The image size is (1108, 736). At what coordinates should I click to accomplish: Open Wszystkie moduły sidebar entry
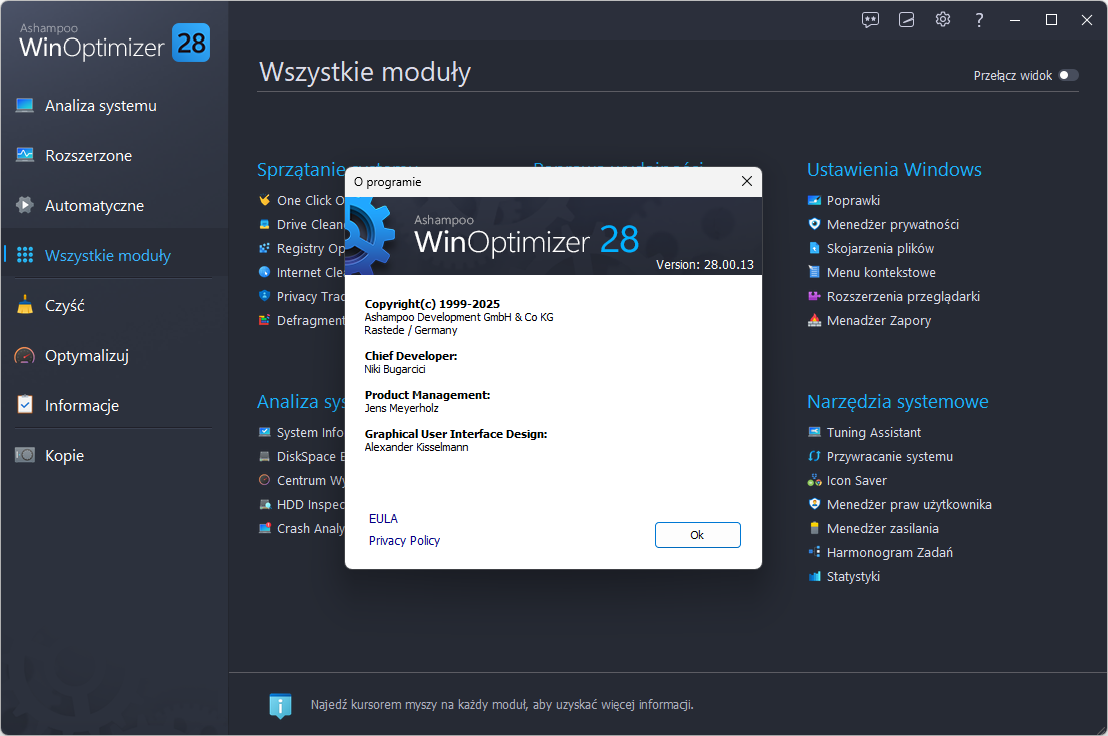107,256
